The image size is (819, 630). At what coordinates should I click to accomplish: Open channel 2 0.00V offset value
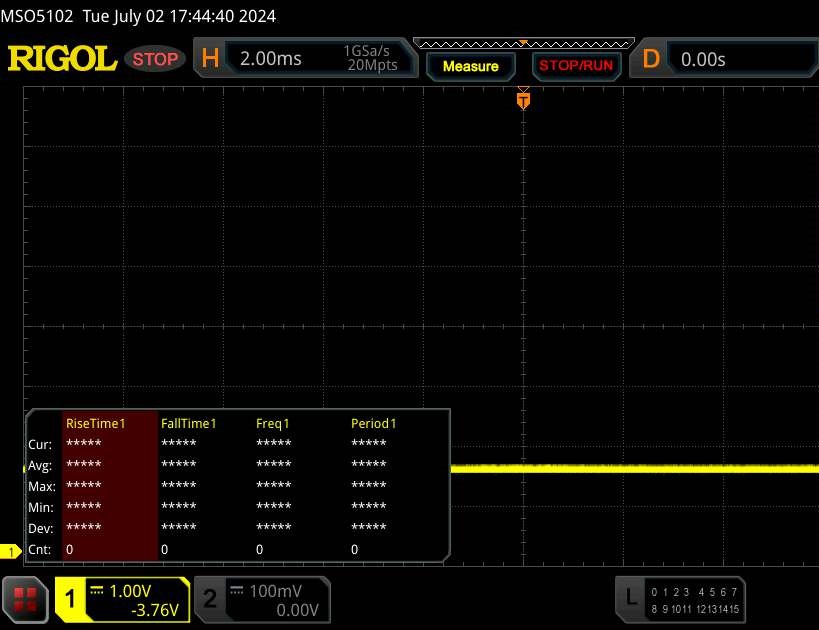297,610
